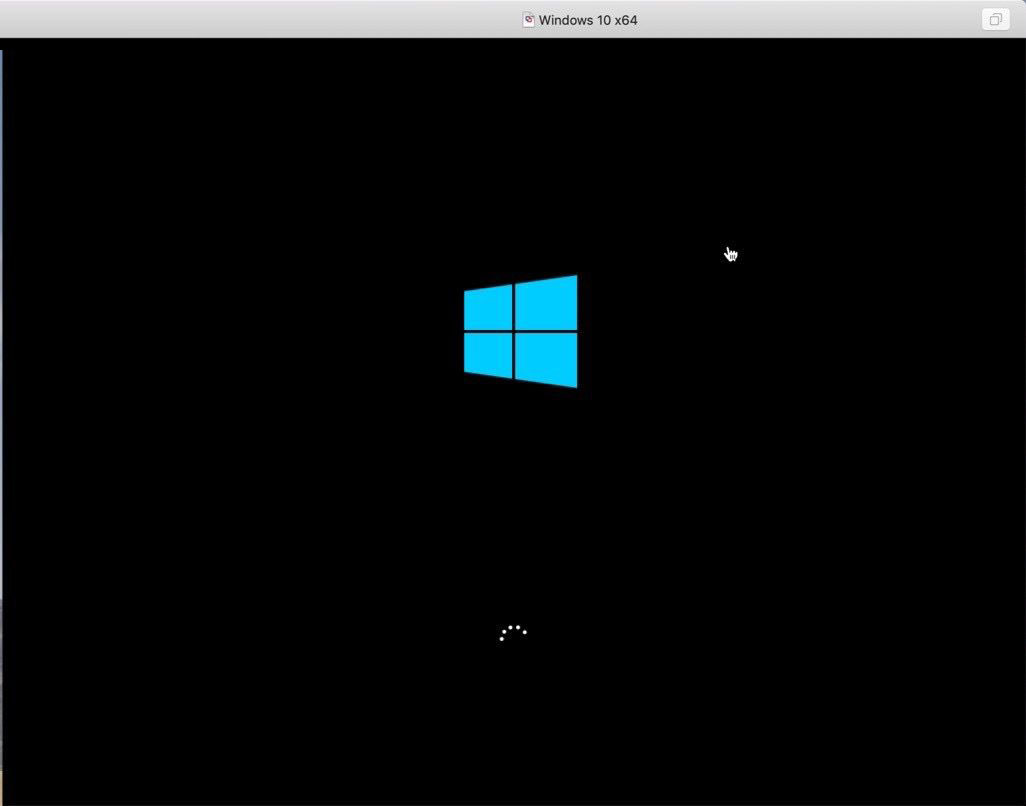
Task: Click the leftmost dot of the loading spinner
Action: 501,639
